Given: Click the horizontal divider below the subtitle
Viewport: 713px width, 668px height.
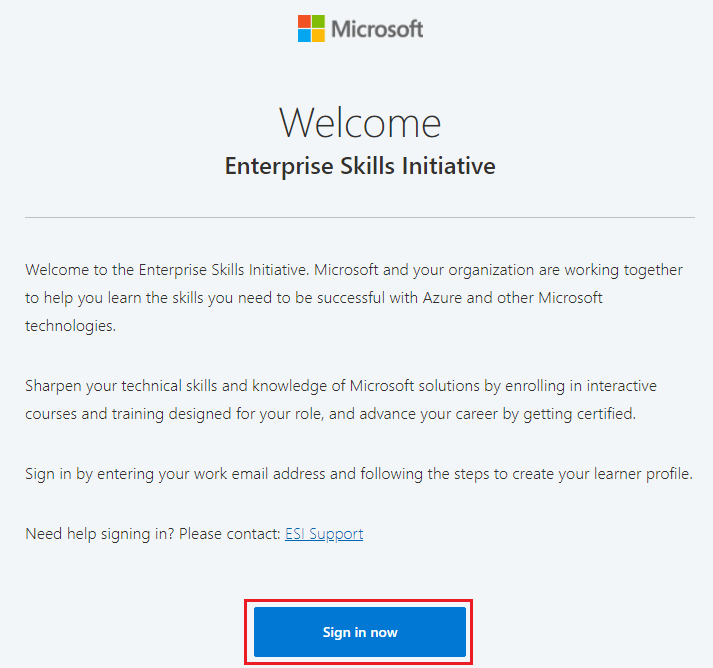Looking at the screenshot, I should coord(360,217).
